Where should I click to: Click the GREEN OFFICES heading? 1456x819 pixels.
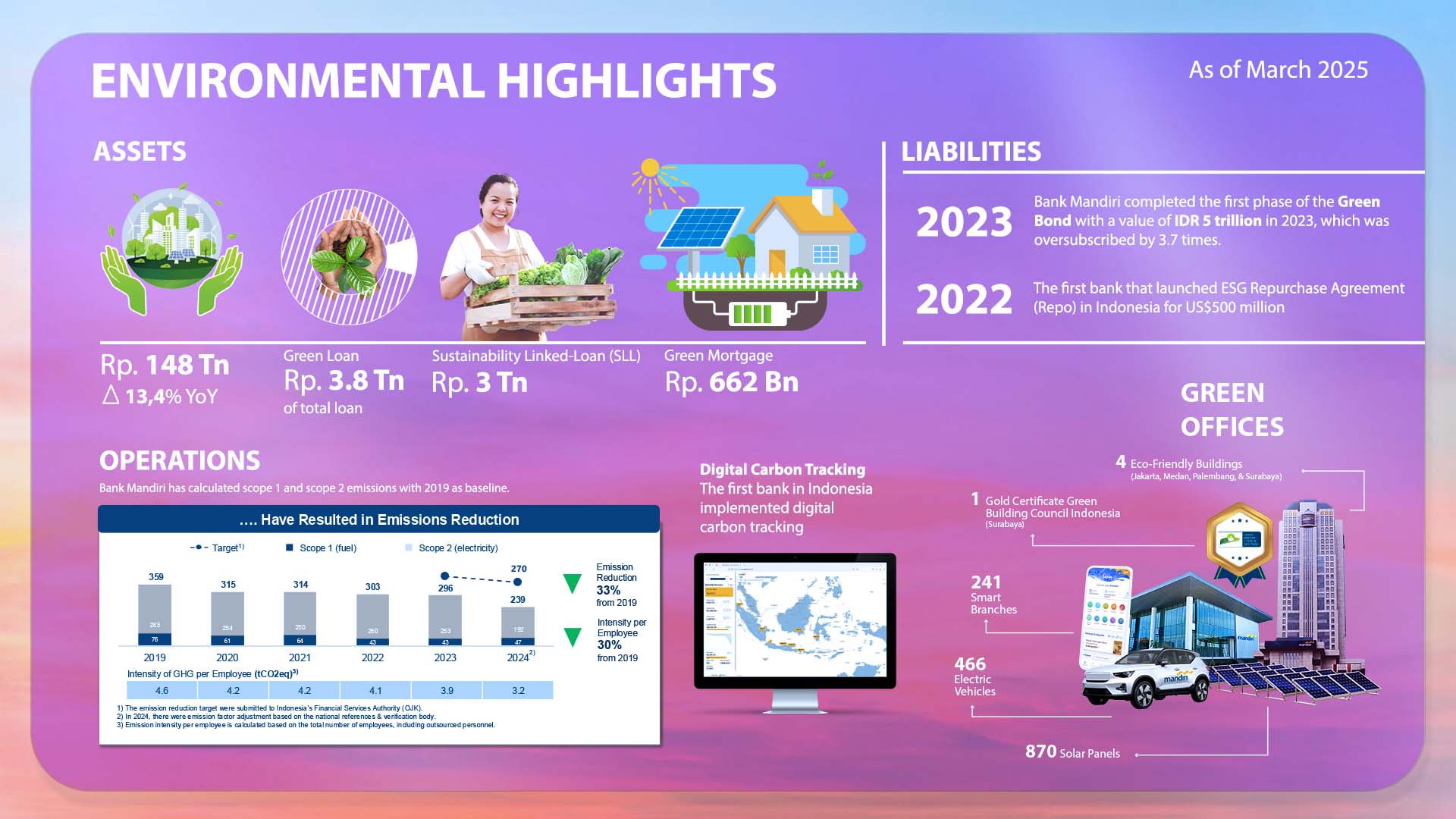coord(1232,409)
